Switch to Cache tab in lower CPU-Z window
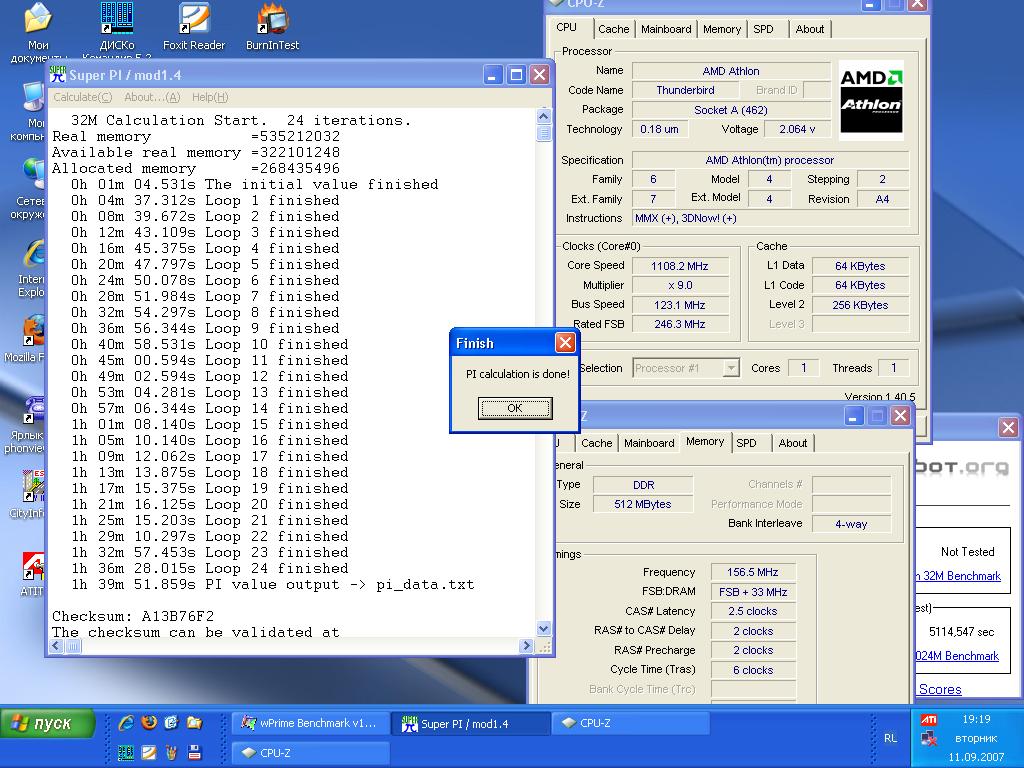This screenshot has width=1024, height=768. [596, 443]
